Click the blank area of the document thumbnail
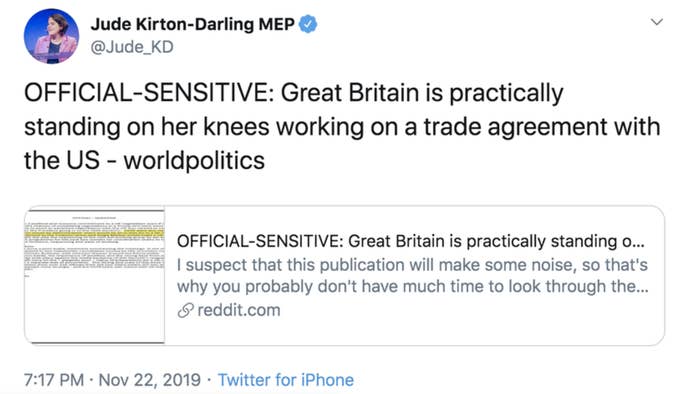 (95, 308)
